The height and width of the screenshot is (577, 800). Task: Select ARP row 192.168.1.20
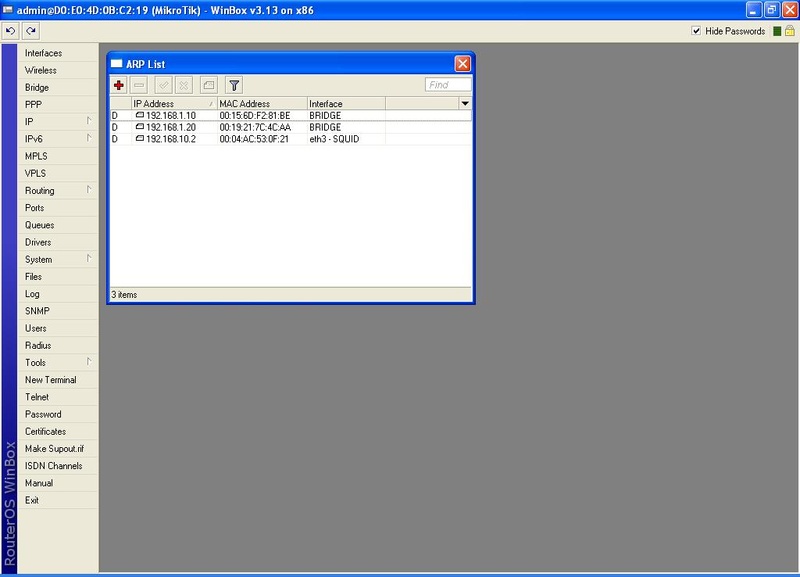click(x=291, y=128)
